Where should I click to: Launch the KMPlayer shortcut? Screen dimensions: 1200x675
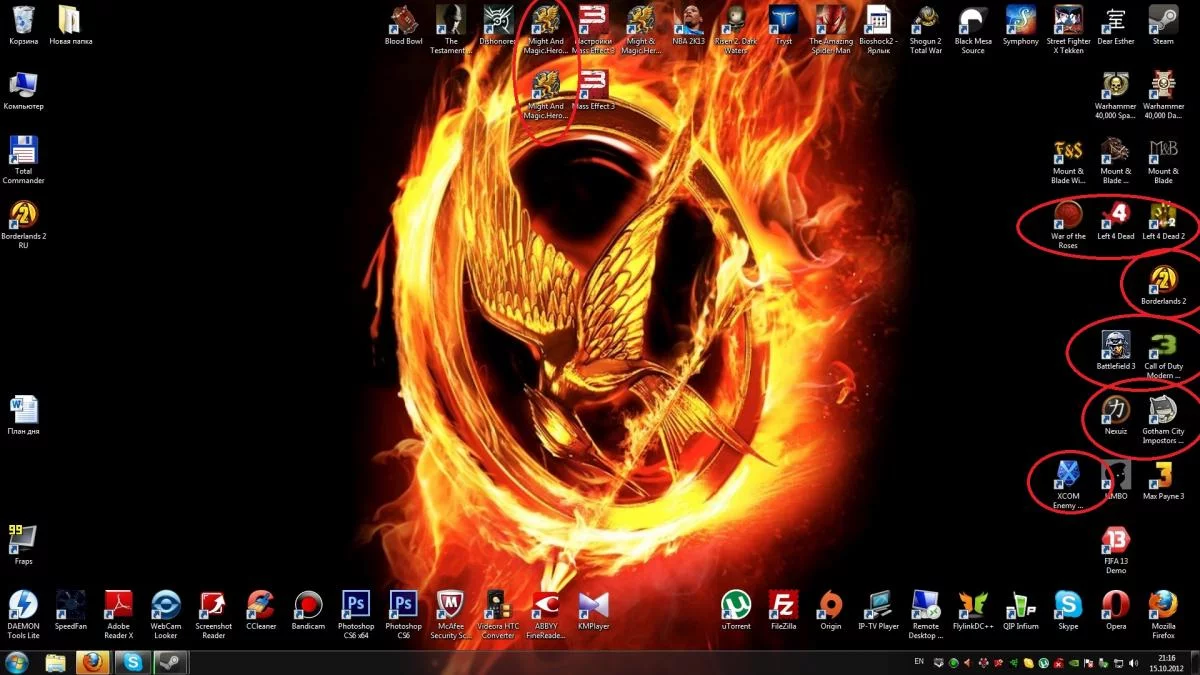(x=594, y=611)
